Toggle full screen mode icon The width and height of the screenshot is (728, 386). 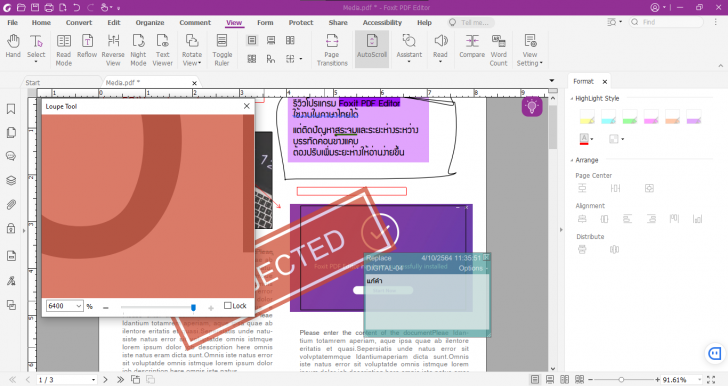711,379
